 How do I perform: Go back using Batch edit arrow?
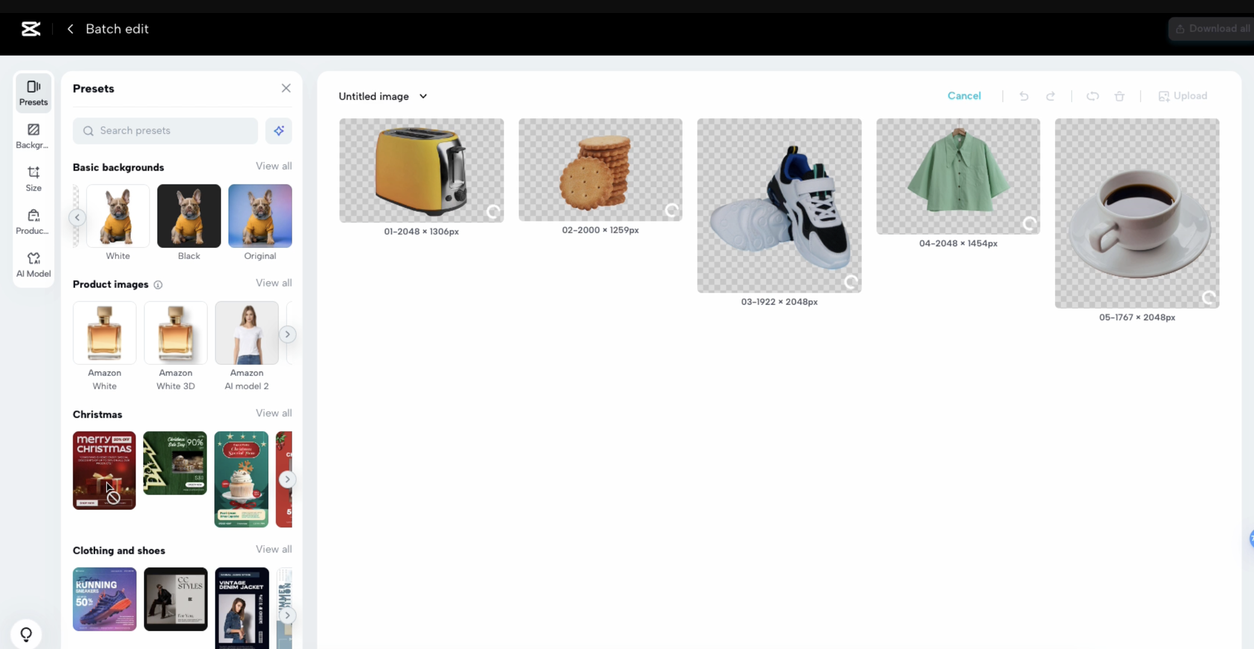(x=70, y=29)
